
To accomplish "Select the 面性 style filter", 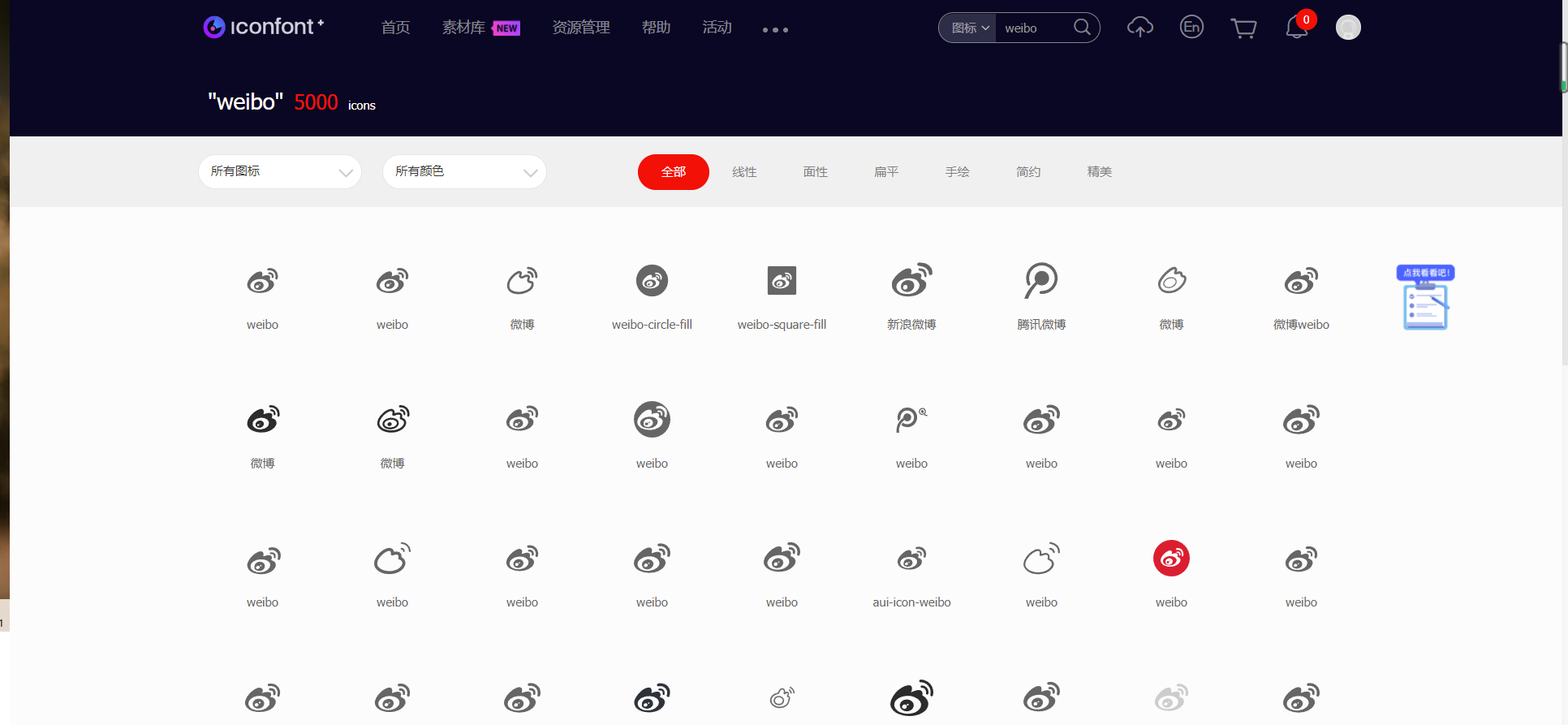I will [x=816, y=172].
